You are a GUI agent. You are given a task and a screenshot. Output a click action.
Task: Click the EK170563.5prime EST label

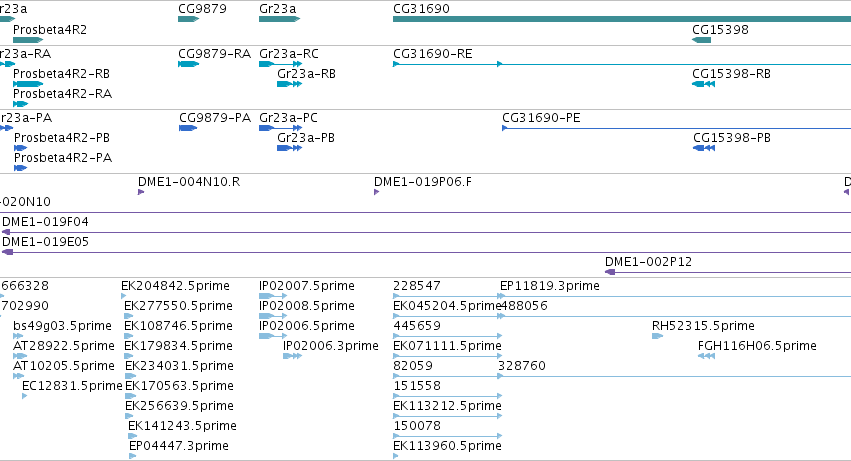[x=179, y=387]
